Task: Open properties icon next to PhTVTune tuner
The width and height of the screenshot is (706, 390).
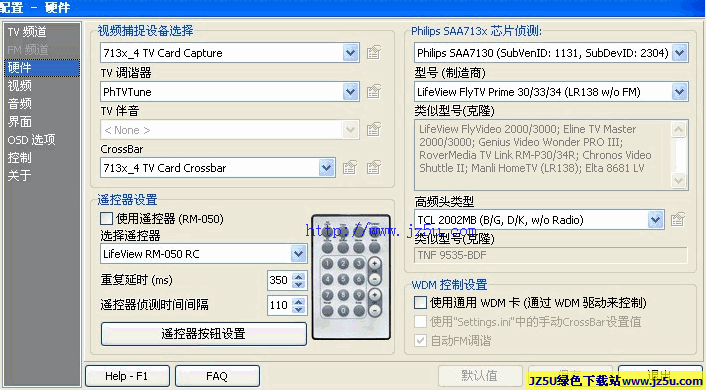Action: click(x=374, y=91)
